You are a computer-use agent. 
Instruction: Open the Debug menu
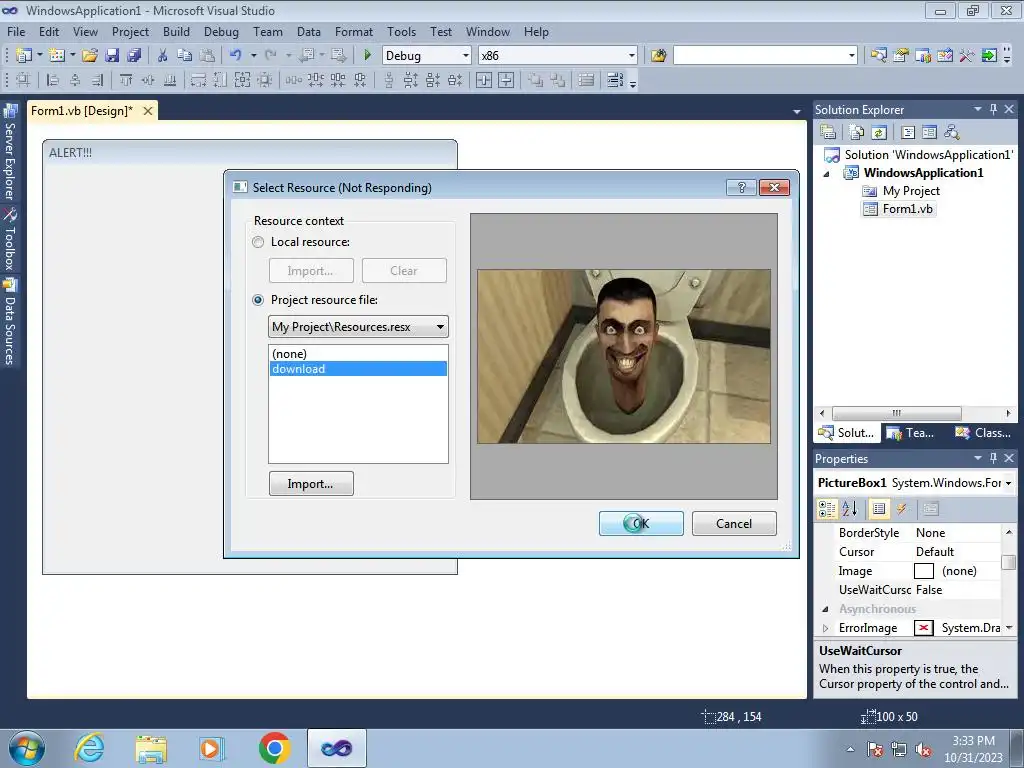(x=221, y=31)
